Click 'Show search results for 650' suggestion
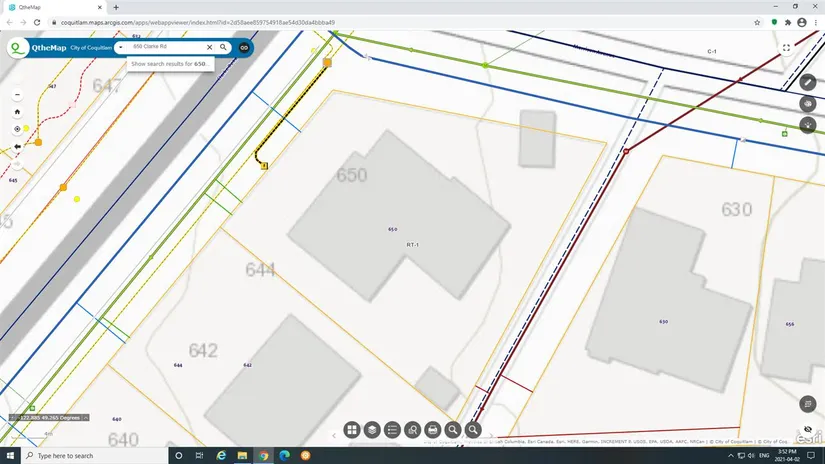Viewport: 825px width, 464px height. [169, 63]
